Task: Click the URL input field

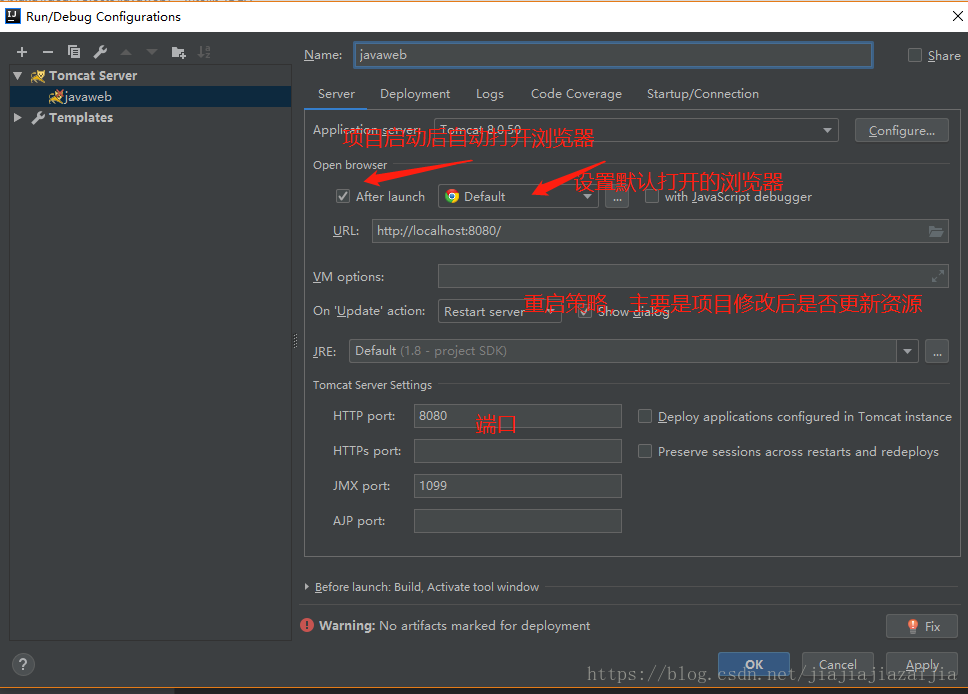Action: [660, 231]
